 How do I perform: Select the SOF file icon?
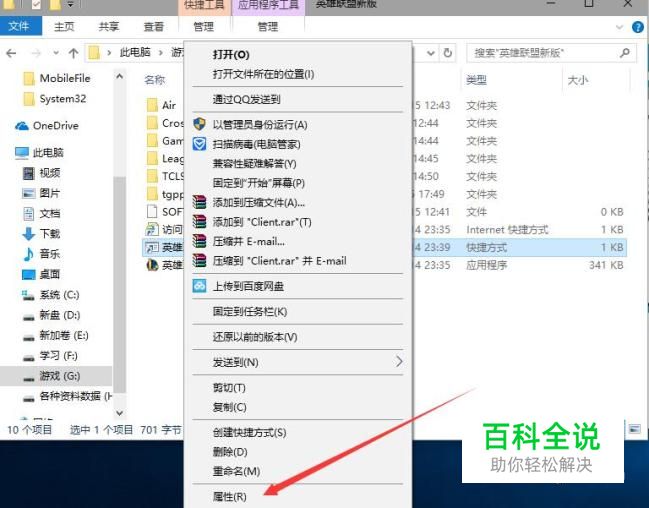pos(152,212)
